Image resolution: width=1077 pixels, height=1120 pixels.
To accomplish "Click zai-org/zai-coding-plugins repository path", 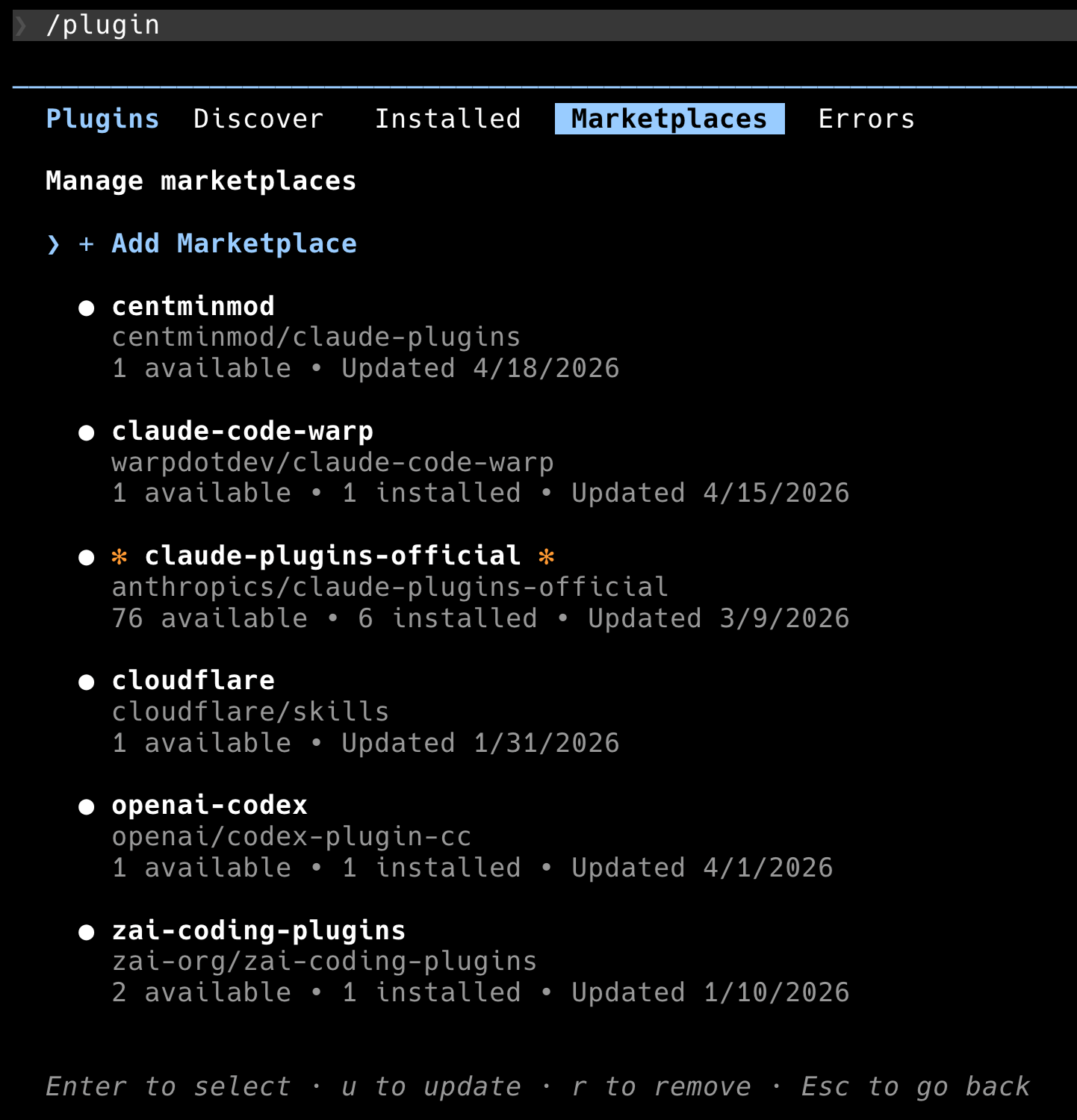I will [x=324, y=961].
